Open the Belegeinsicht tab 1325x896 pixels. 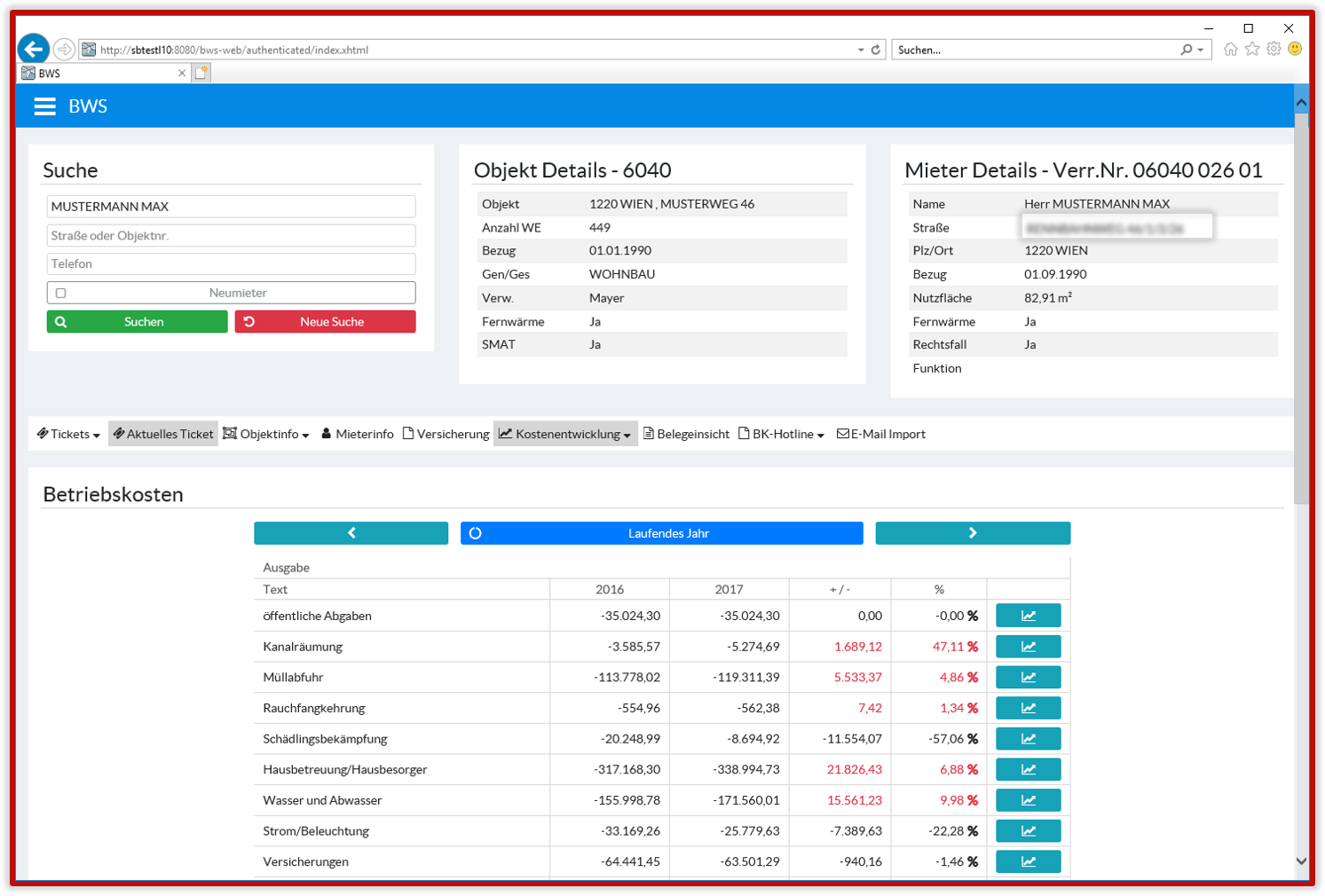click(686, 434)
